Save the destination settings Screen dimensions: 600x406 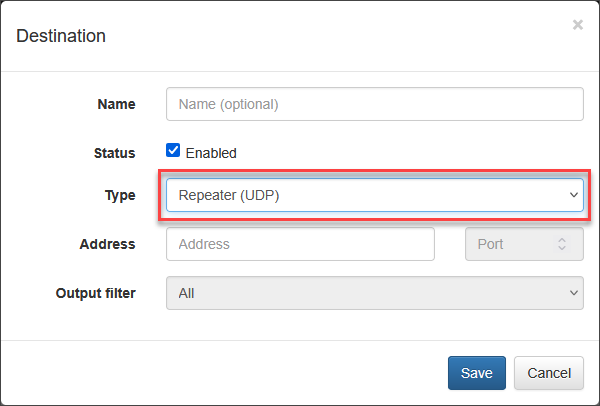click(477, 373)
